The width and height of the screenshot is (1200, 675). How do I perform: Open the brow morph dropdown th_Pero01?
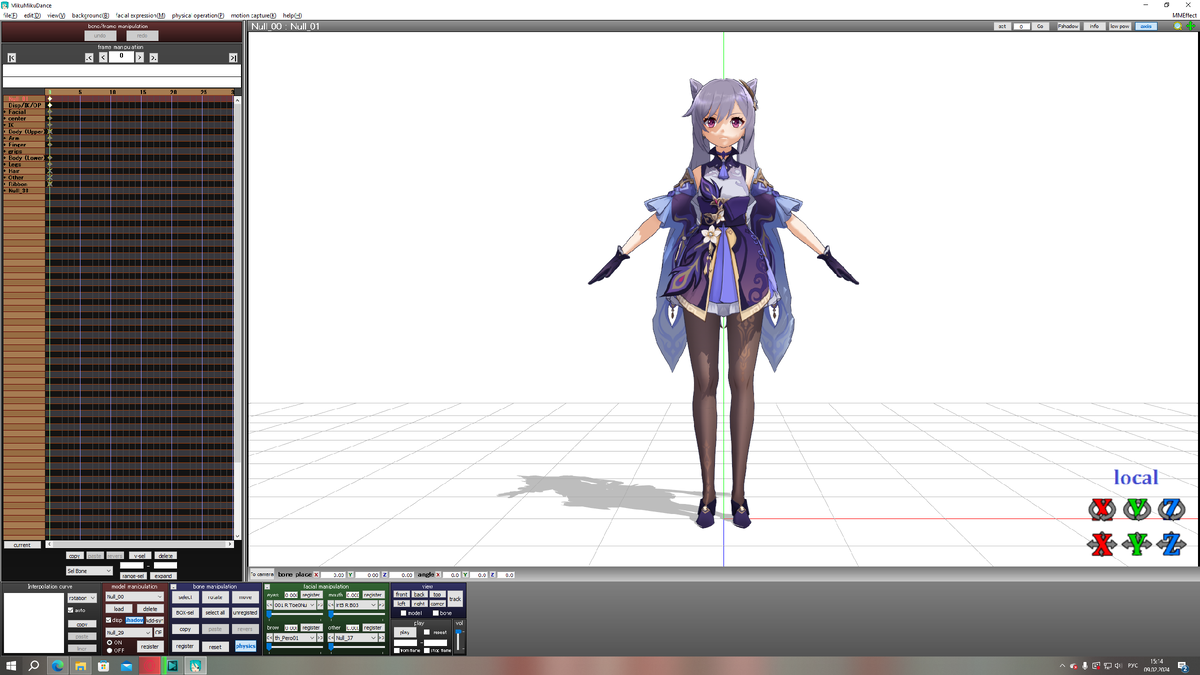(295, 638)
